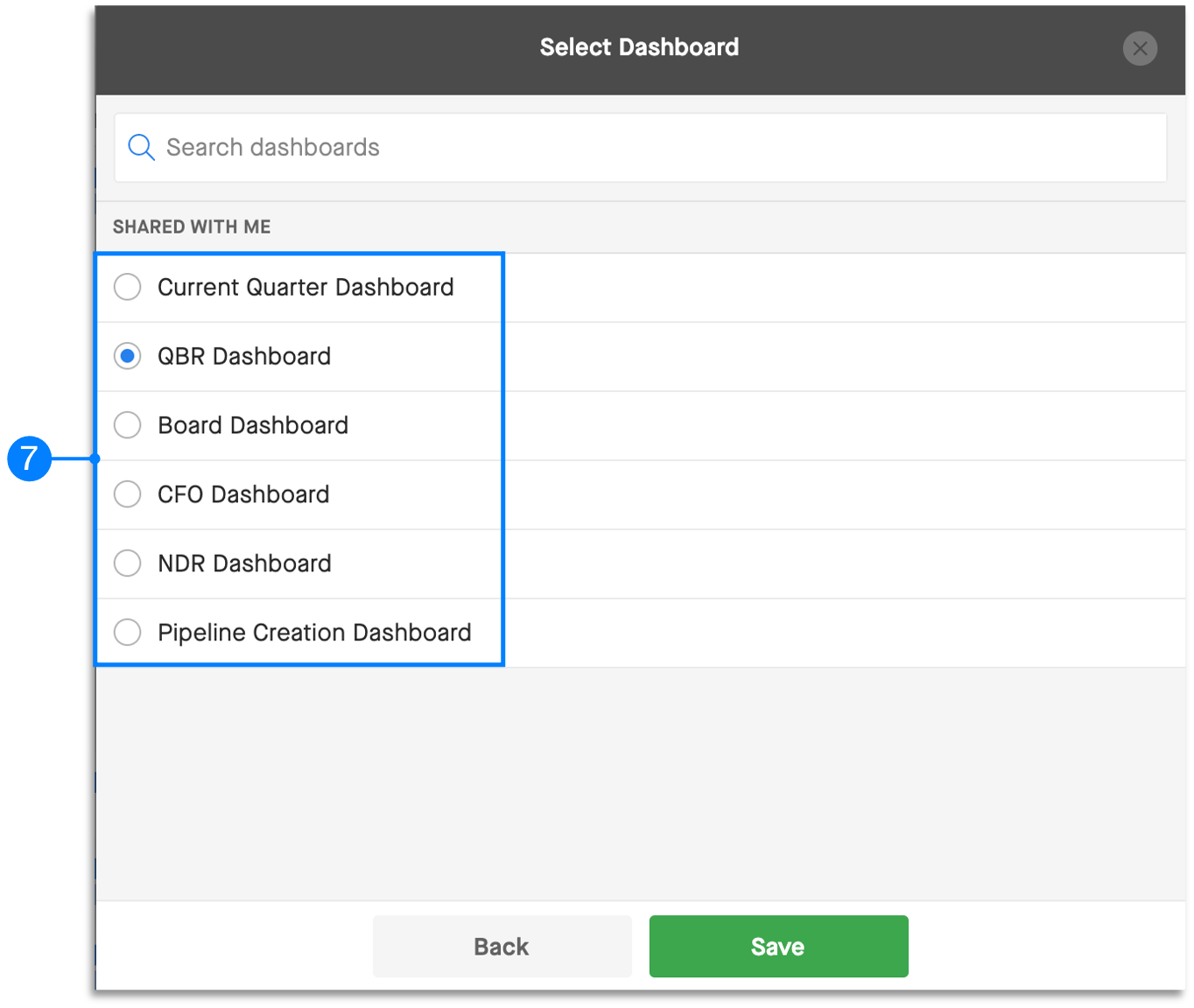Click the Select Dashboard title bar text
The width and height of the screenshot is (1194, 1008).
click(639, 47)
